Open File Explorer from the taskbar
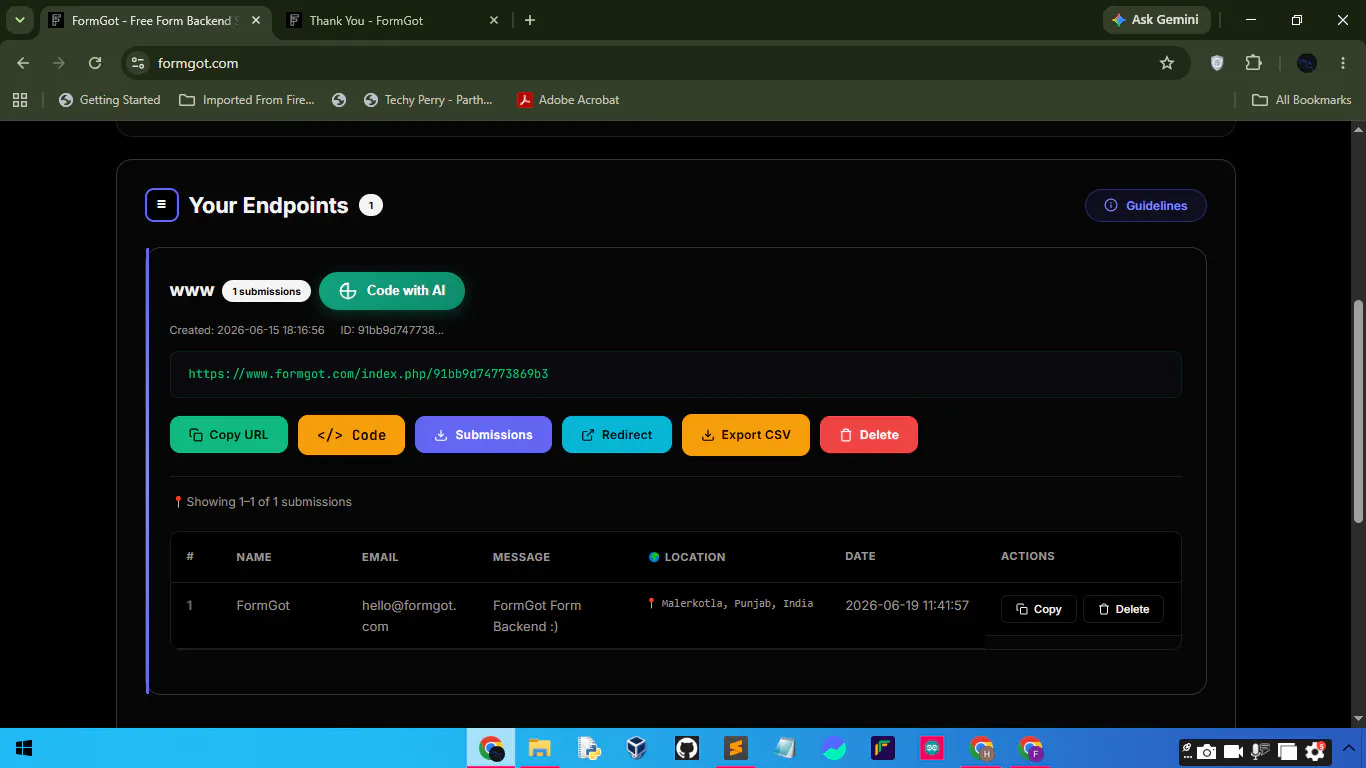 tap(540, 748)
